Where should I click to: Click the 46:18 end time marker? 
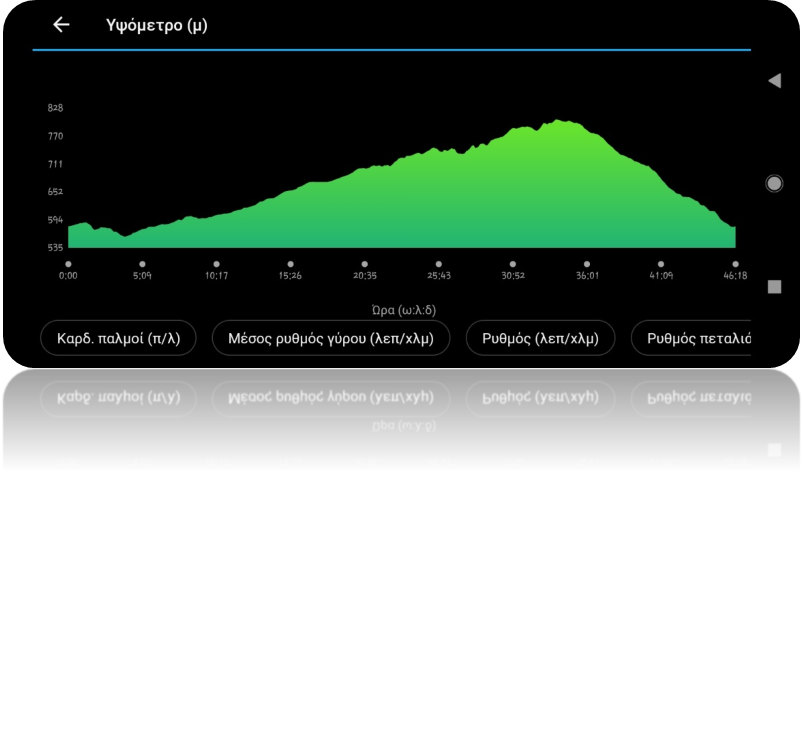[735, 271]
